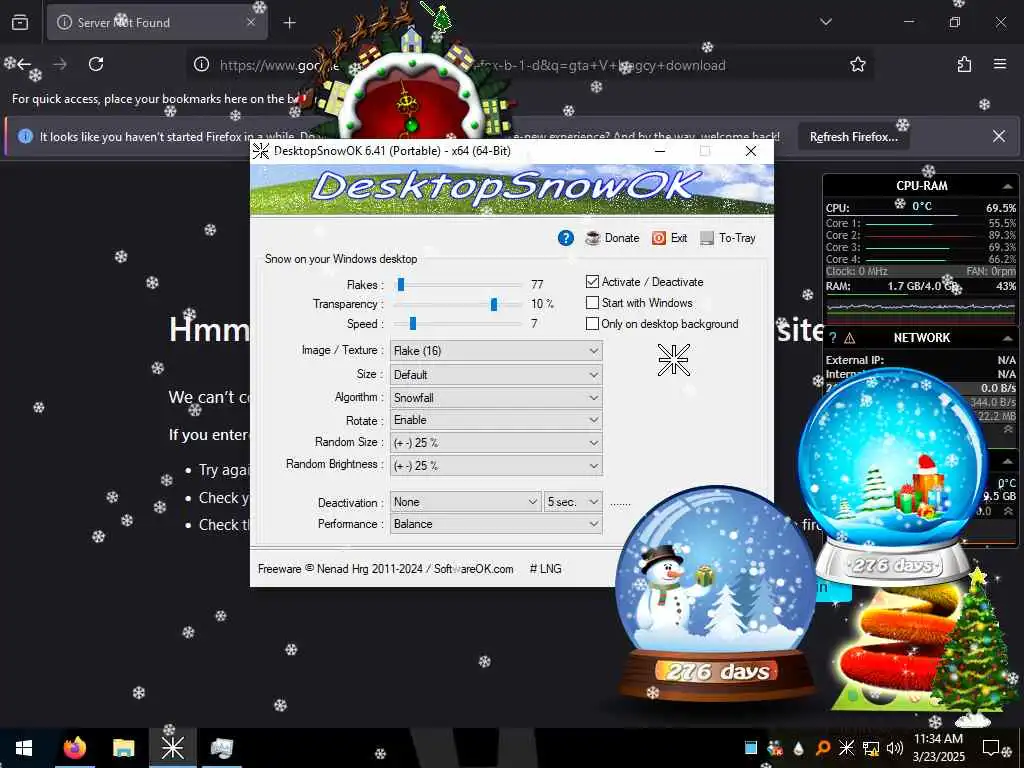Click the orange magnifier tray icon
Image resolution: width=1024 pixels, height=768 pixels.
822,748
